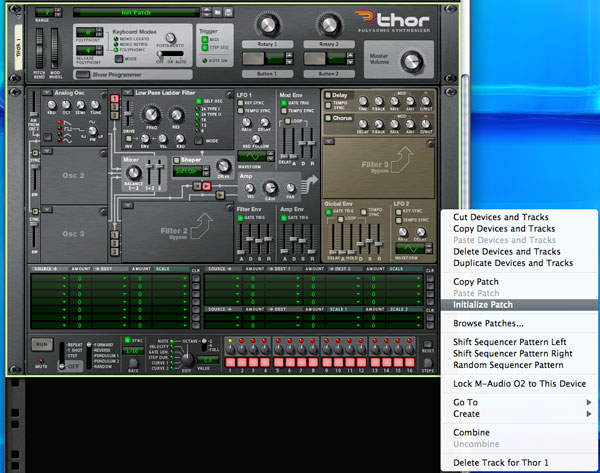Click the Button 2 pad
This screenshot has width=600, height=473.
click(x=315, y=59)
